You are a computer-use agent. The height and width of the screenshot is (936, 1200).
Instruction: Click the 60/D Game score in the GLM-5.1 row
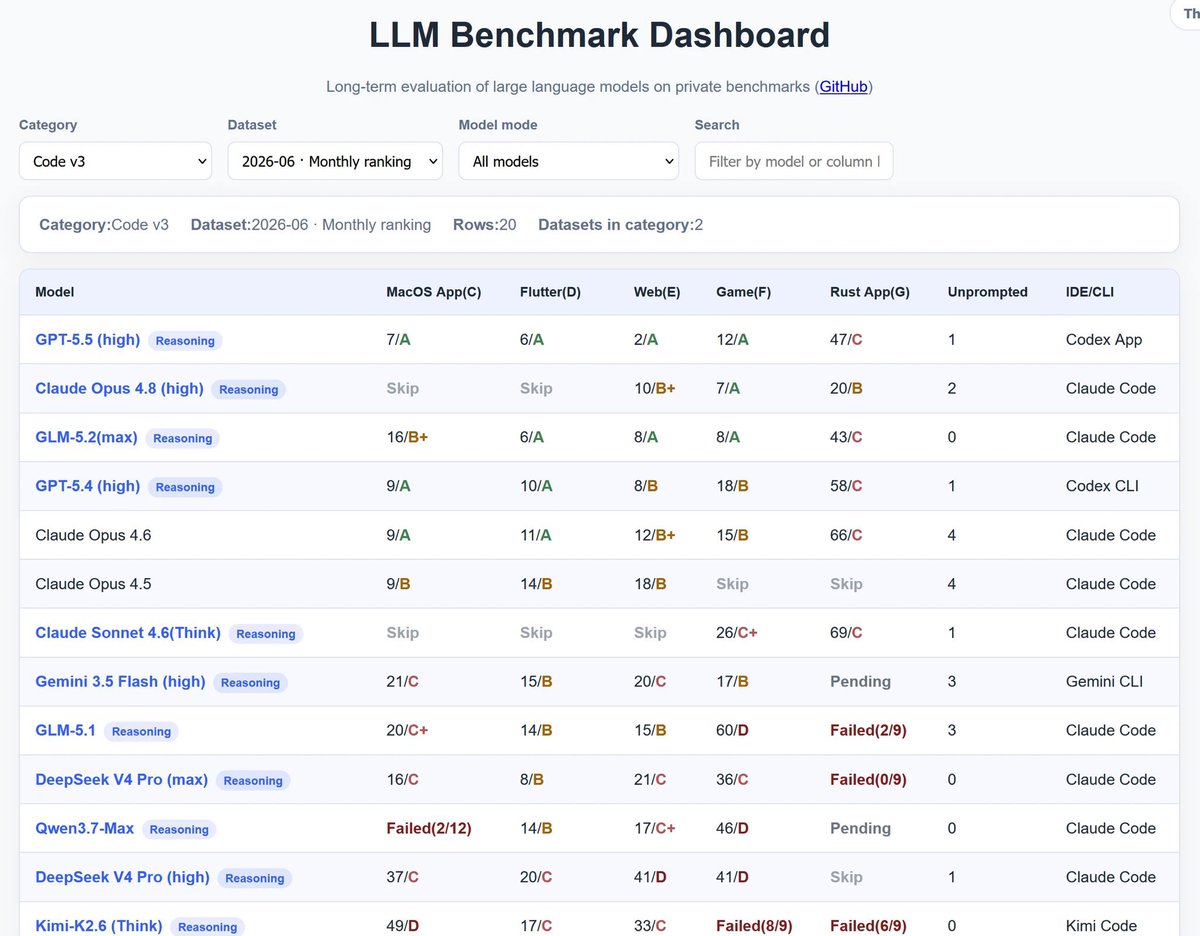click(732, 731)
